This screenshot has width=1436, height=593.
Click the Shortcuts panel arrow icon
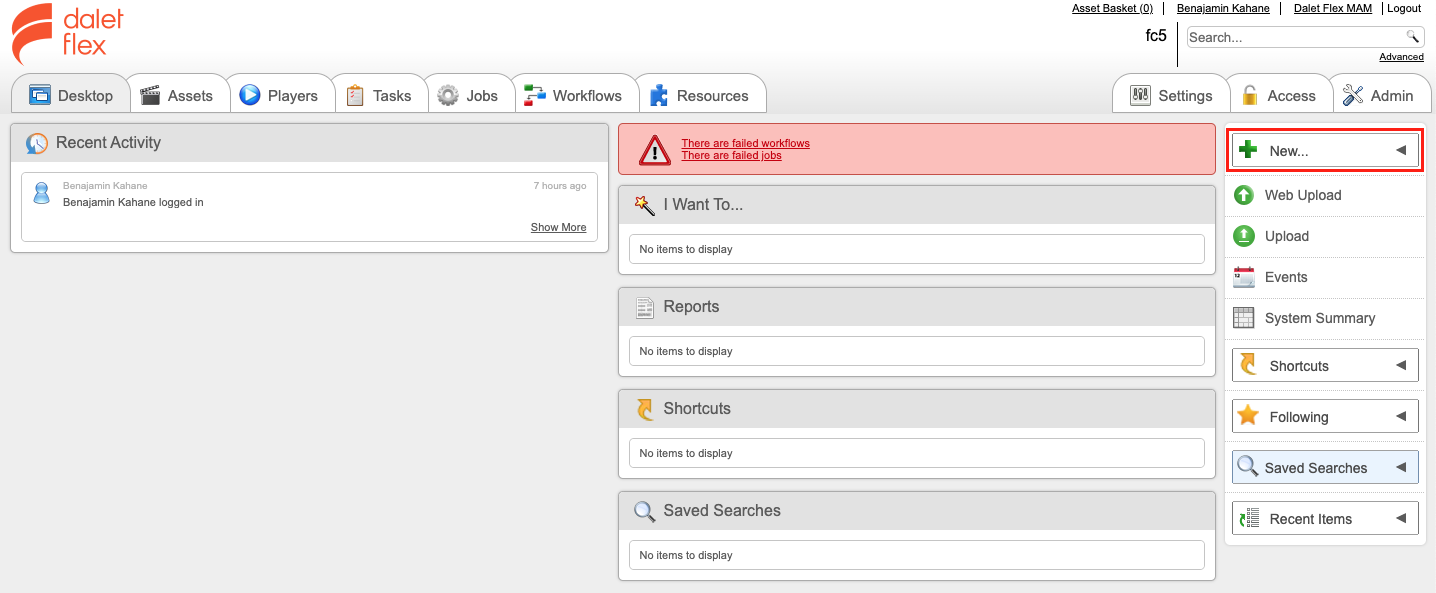tap(645, 409)
